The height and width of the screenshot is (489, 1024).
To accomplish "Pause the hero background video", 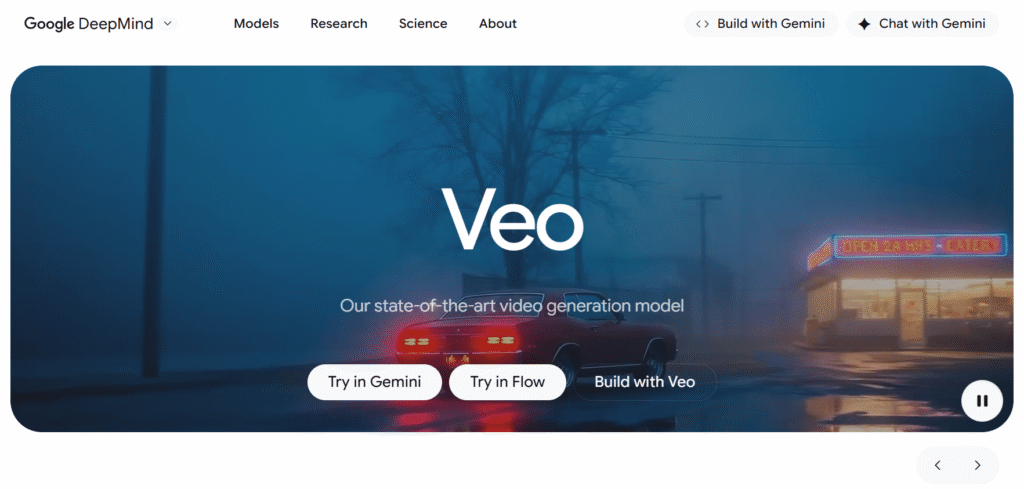I will click(x=982, y=401).
